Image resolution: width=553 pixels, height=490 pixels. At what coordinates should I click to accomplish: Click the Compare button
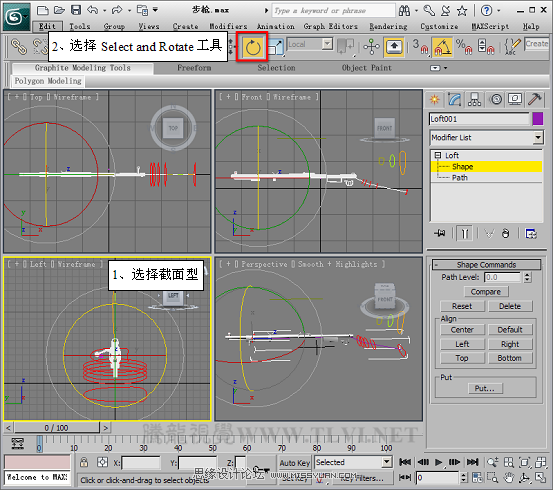tap(486, 292)
